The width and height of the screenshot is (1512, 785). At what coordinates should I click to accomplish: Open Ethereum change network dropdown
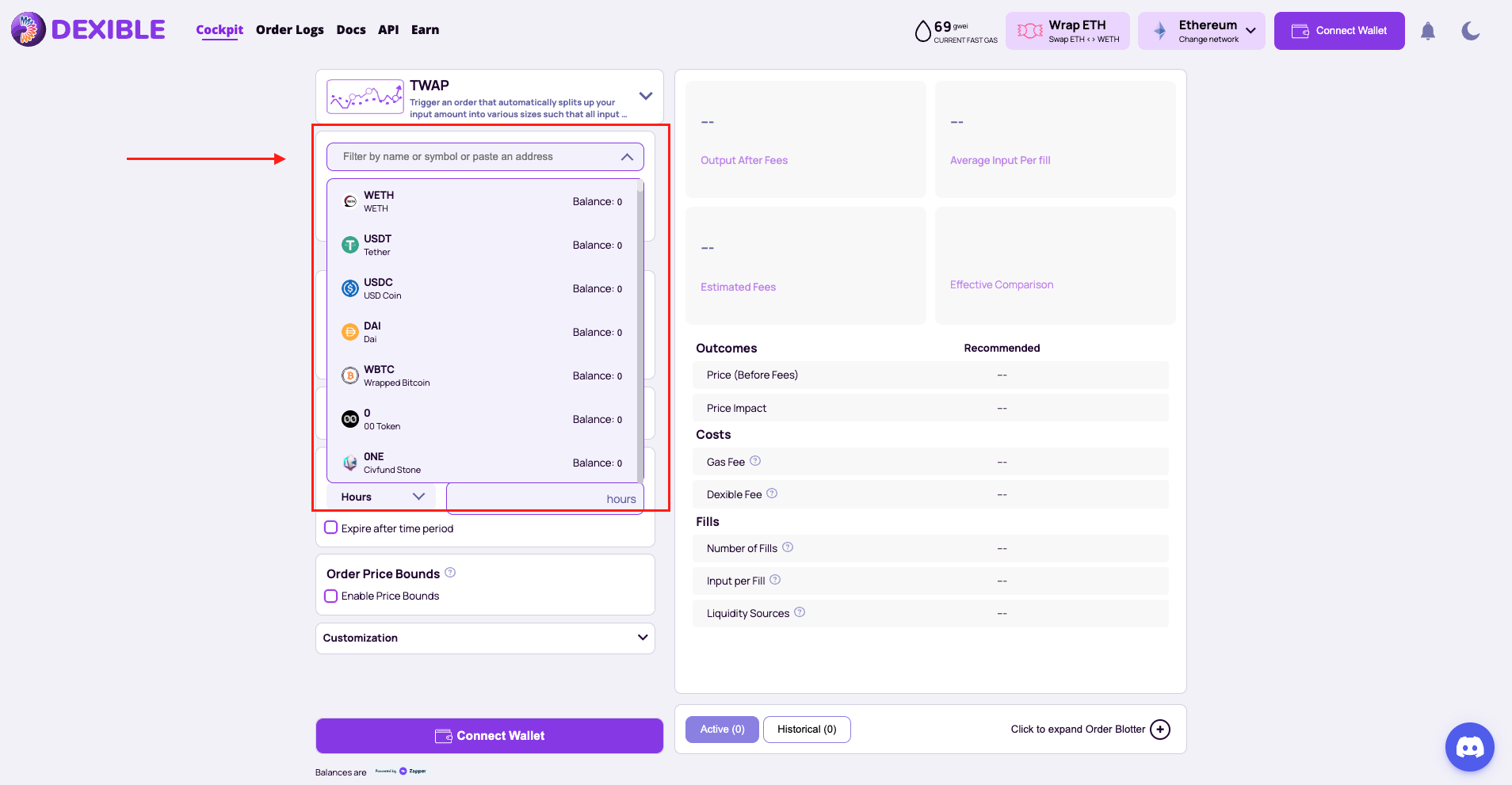[x=1201, y=31]
